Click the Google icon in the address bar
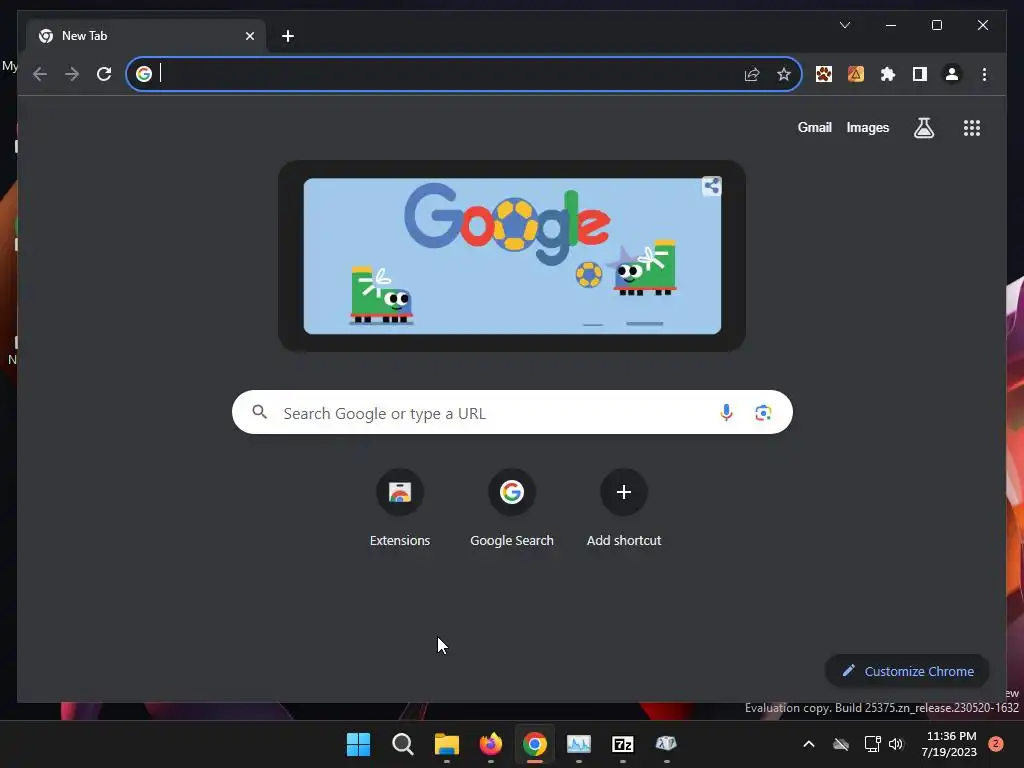The width and height of the screenshot is (1024, 768). [144, 74]
